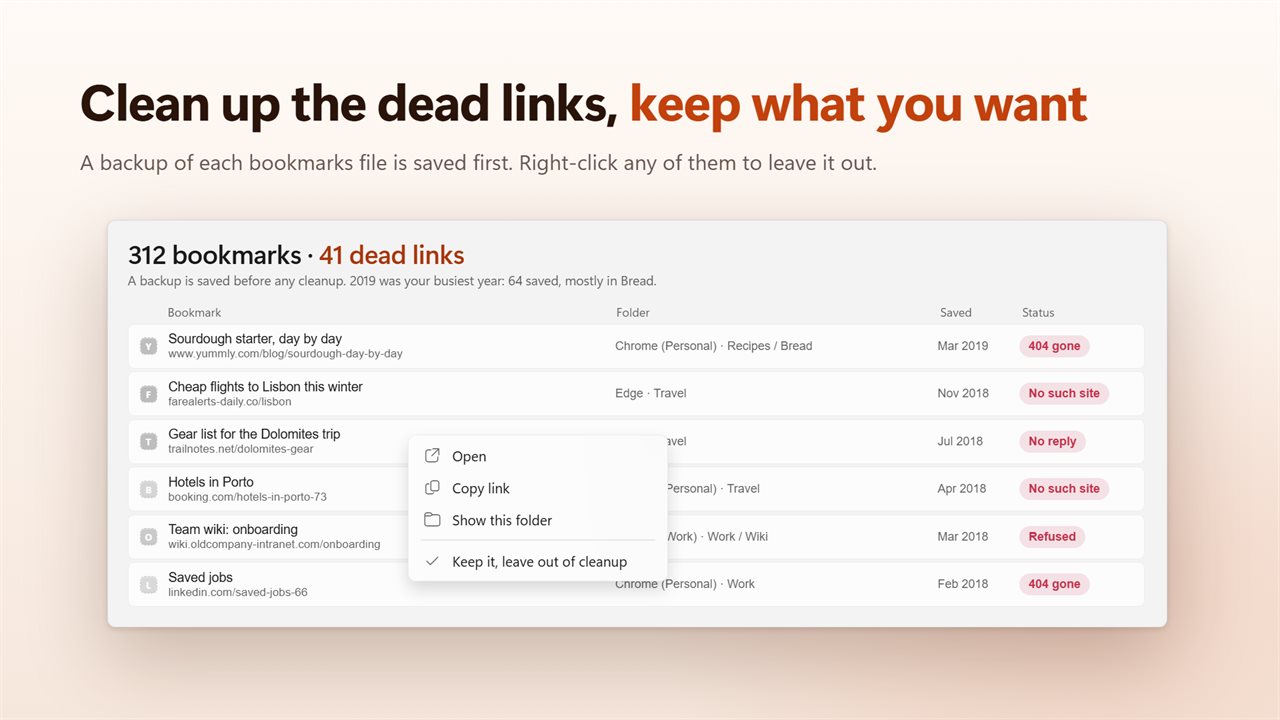1280x720 pixels.
Task: Select 'Cheap flights to Lisbon this winter' title
Action: [265, 386]
